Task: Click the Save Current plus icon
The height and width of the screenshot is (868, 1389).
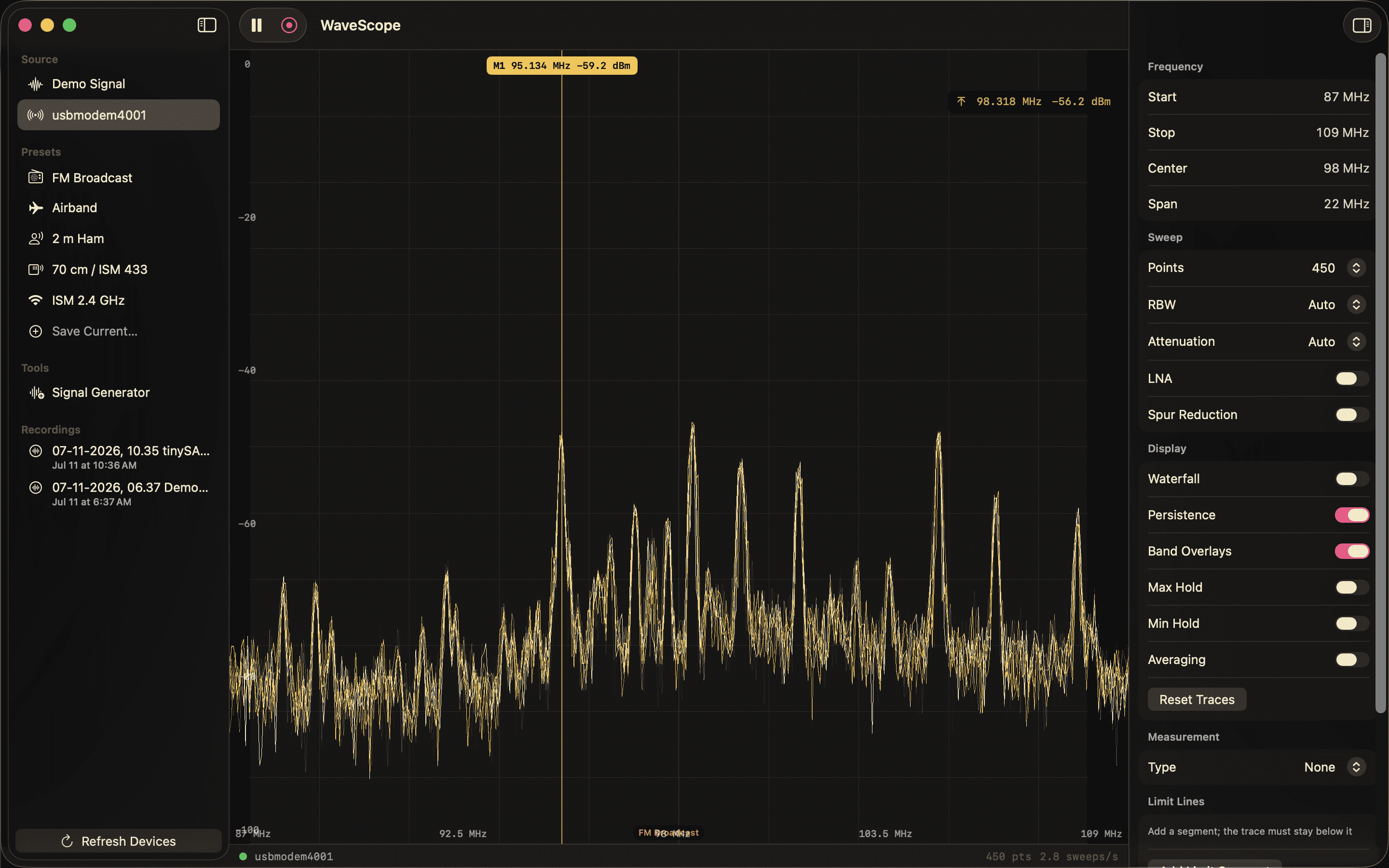Action: point(36,331)
